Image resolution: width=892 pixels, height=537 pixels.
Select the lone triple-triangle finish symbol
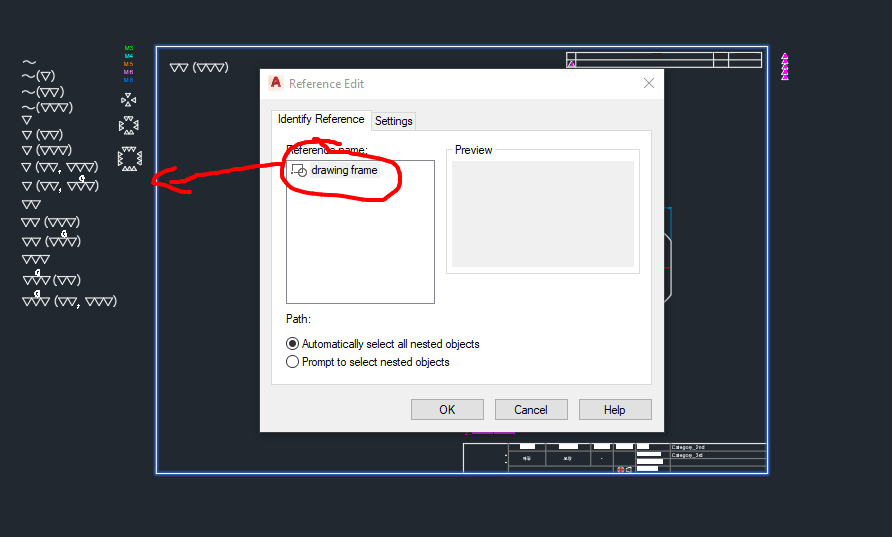tap(36, 259)
